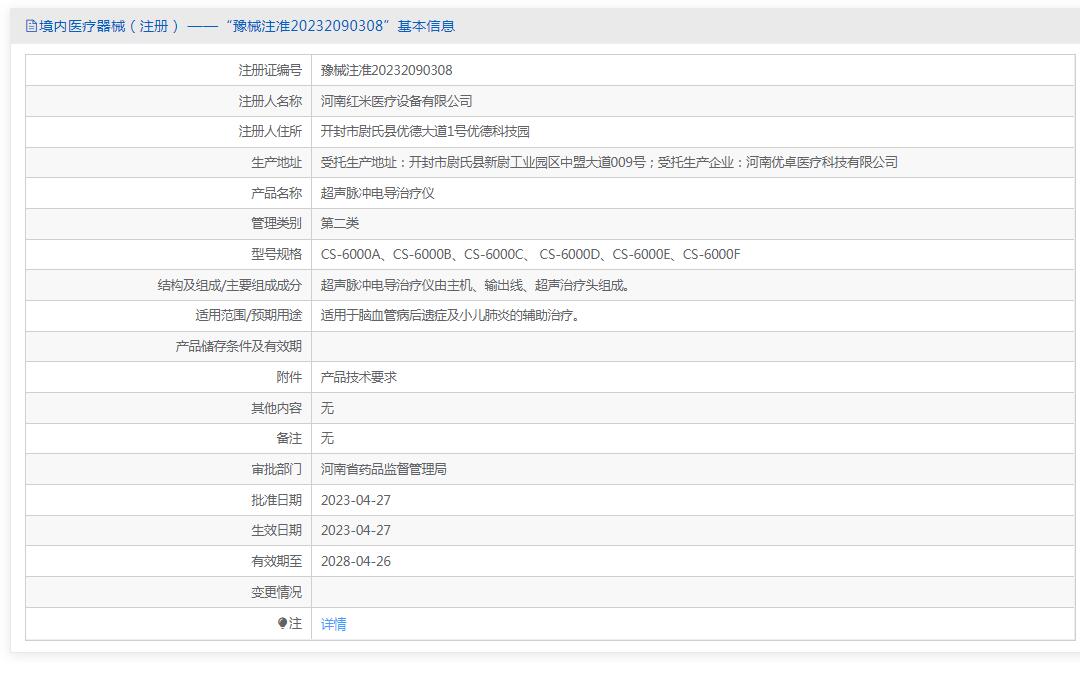Click the document icon in the header

coord(31,26)
